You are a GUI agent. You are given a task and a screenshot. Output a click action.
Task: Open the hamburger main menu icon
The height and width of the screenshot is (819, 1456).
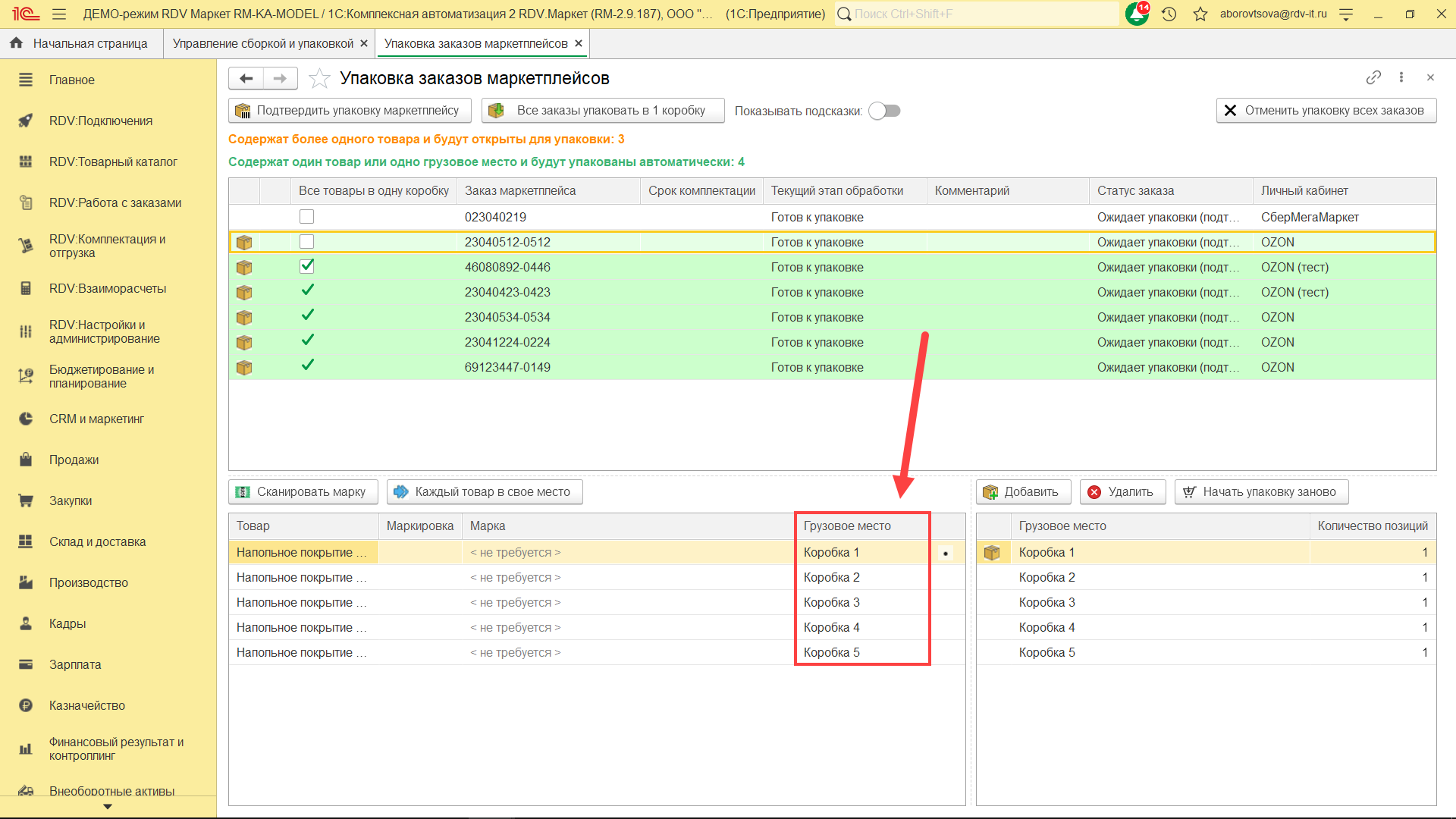point(59,14)
